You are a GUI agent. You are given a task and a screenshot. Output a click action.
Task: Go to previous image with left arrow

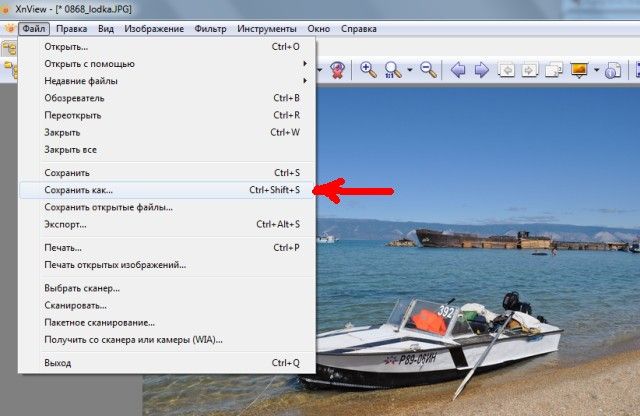click(458, 69)
